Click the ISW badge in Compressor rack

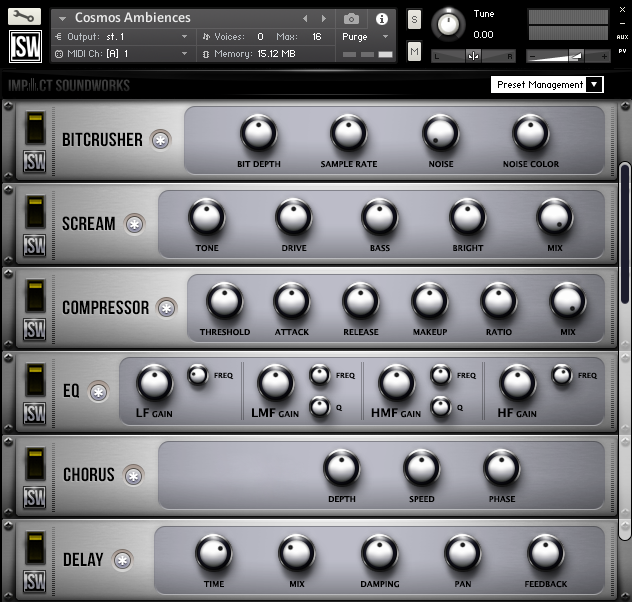[x=34, y=330]
